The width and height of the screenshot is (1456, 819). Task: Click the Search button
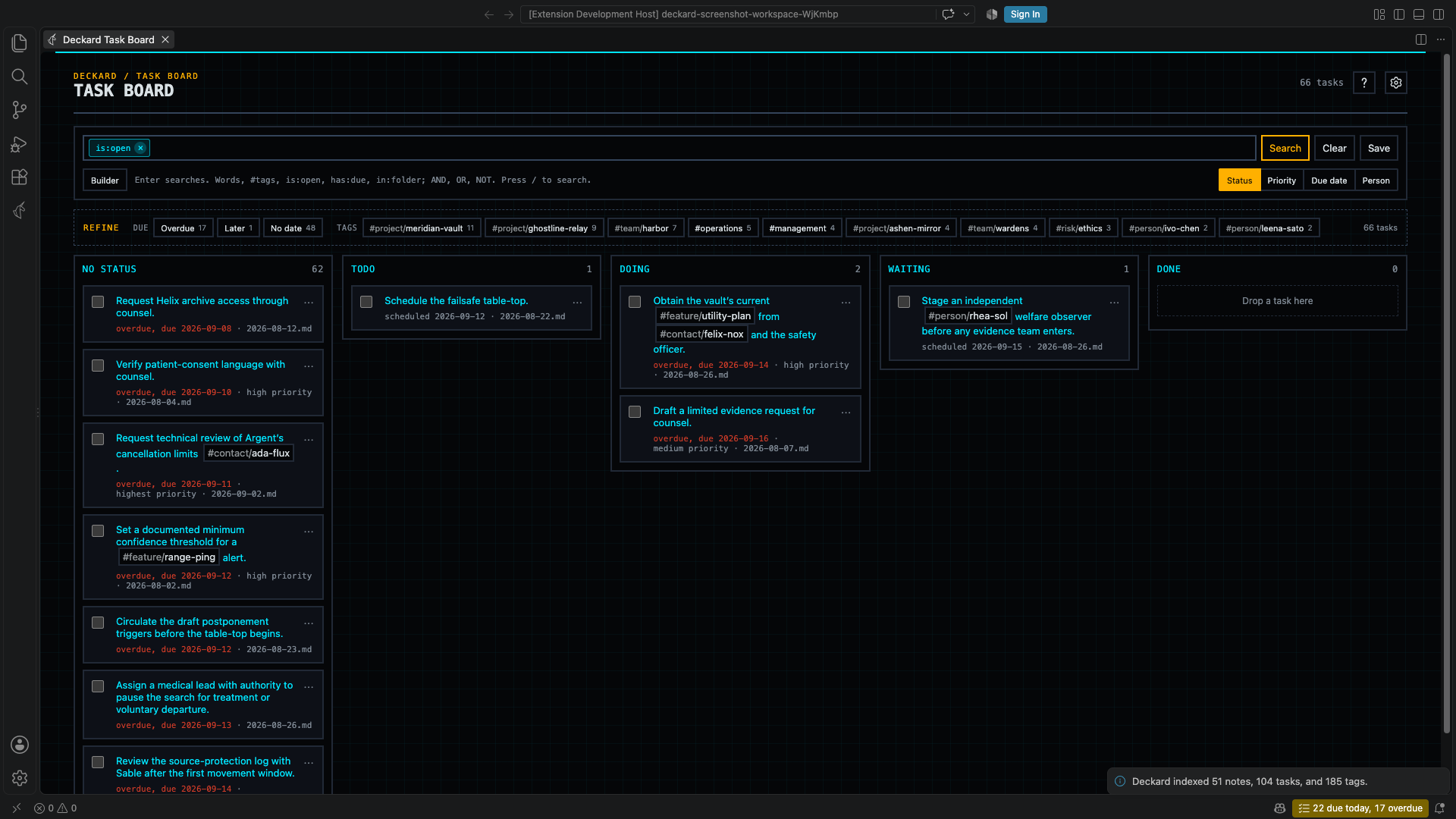point(1285,148)
